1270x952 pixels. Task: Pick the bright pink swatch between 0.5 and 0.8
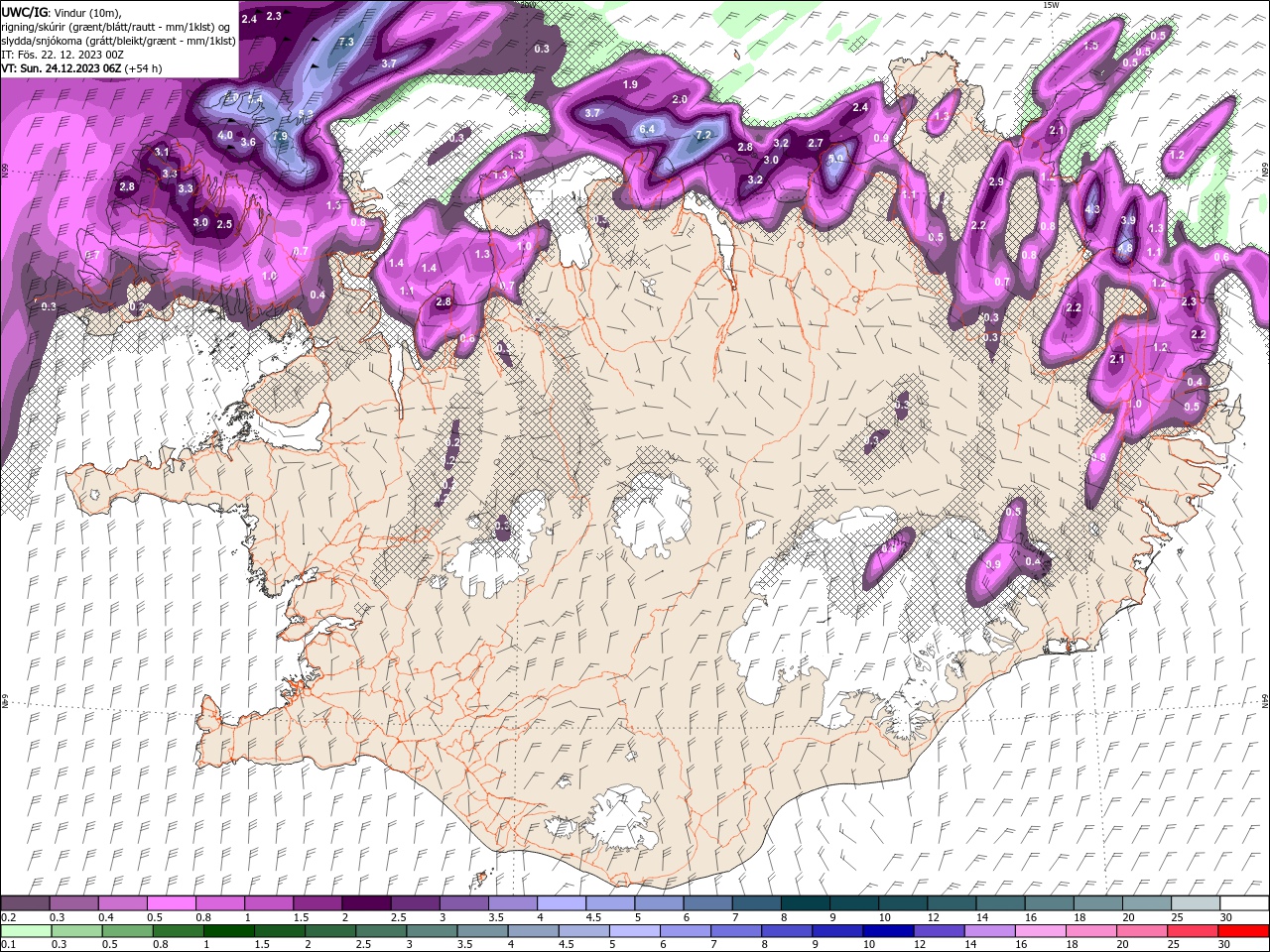click(x=171, y=903)
